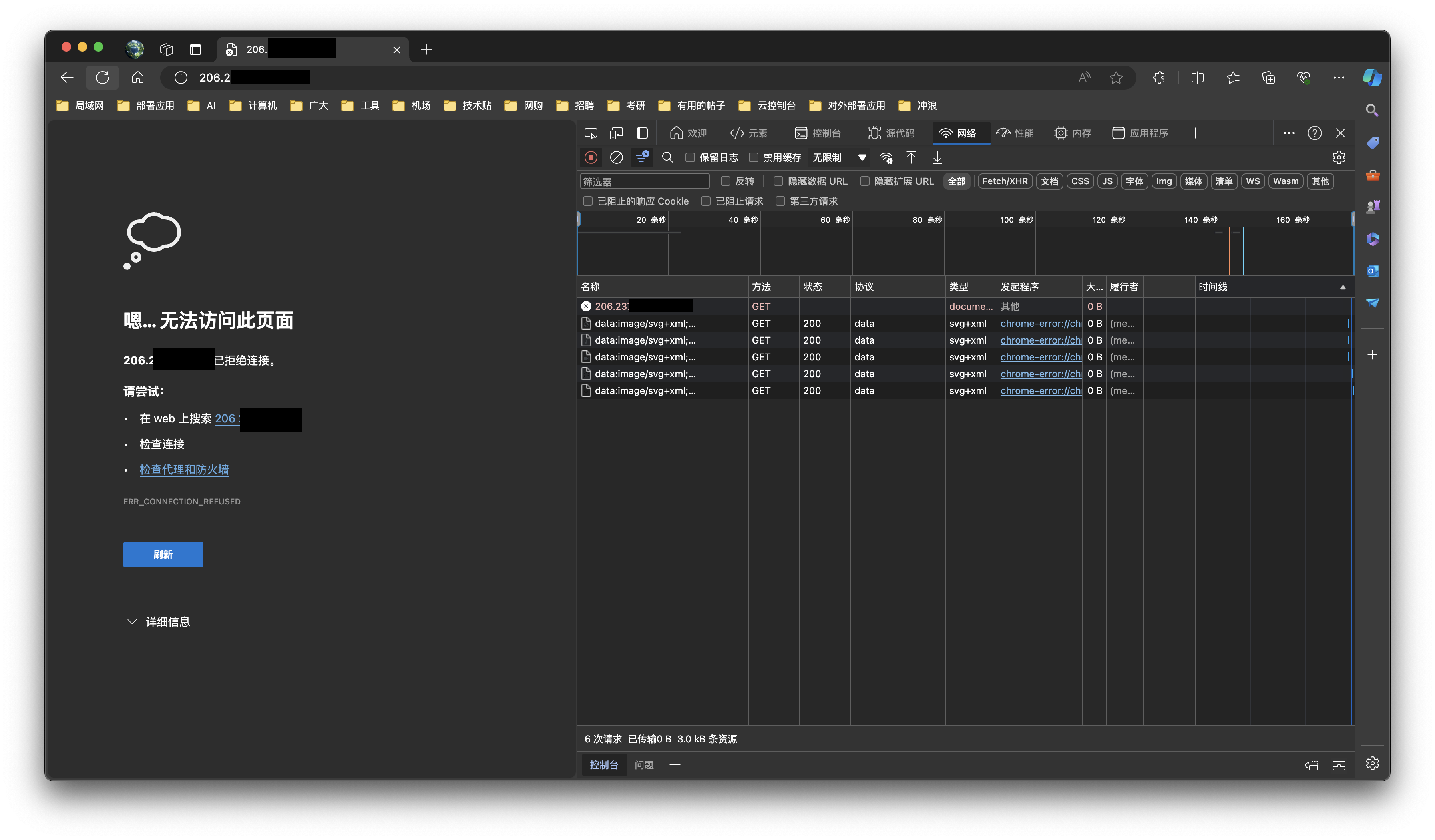Open 技术贴 bookmark folder

[x=467, y=105]
